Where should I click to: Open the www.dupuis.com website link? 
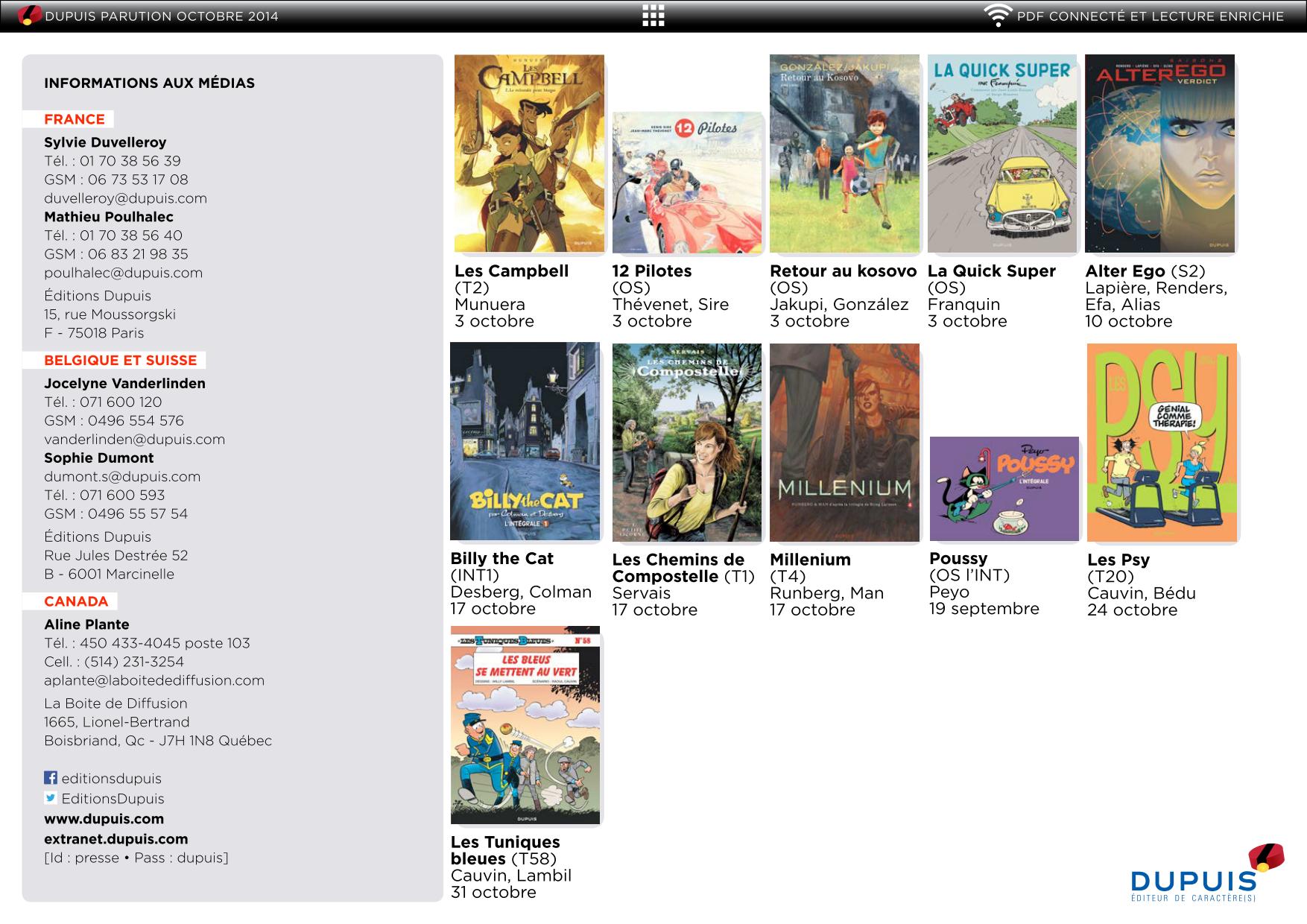tap(104, 819)
